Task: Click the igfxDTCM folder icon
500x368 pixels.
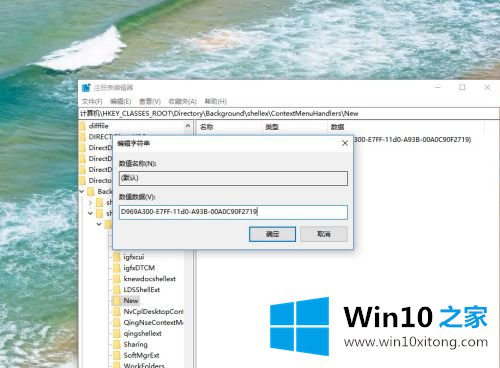Action: coord(117,268)
